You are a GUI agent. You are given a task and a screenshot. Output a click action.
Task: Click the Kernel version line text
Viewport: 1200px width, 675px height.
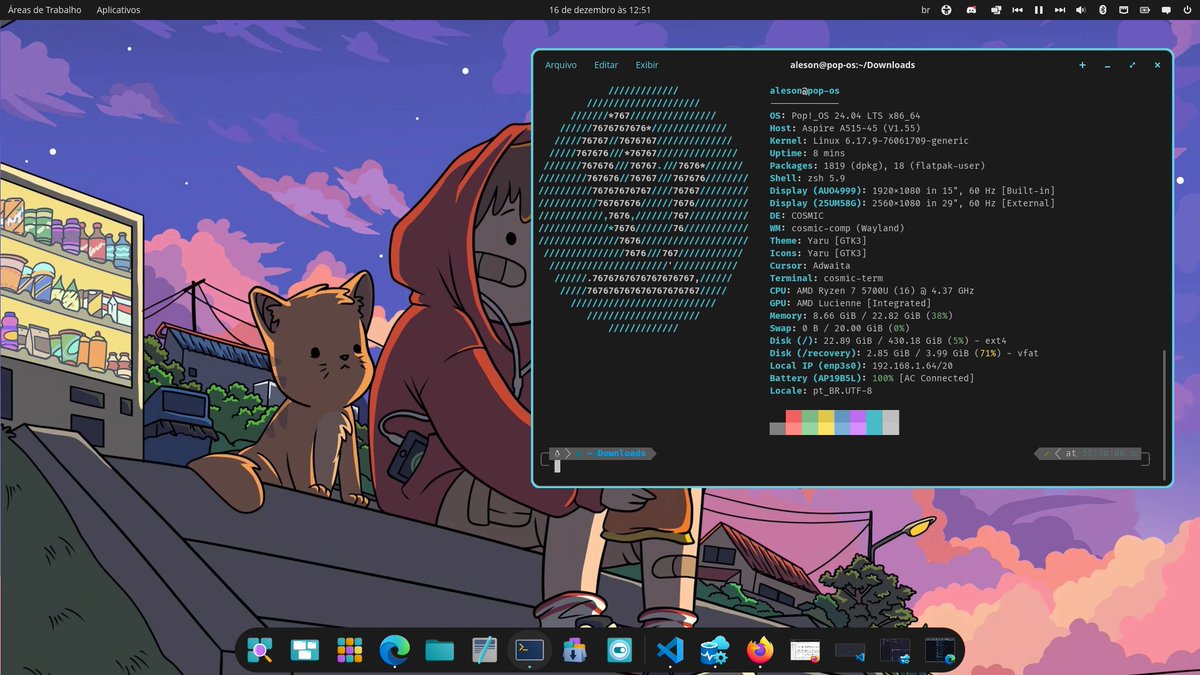point(869,141)
